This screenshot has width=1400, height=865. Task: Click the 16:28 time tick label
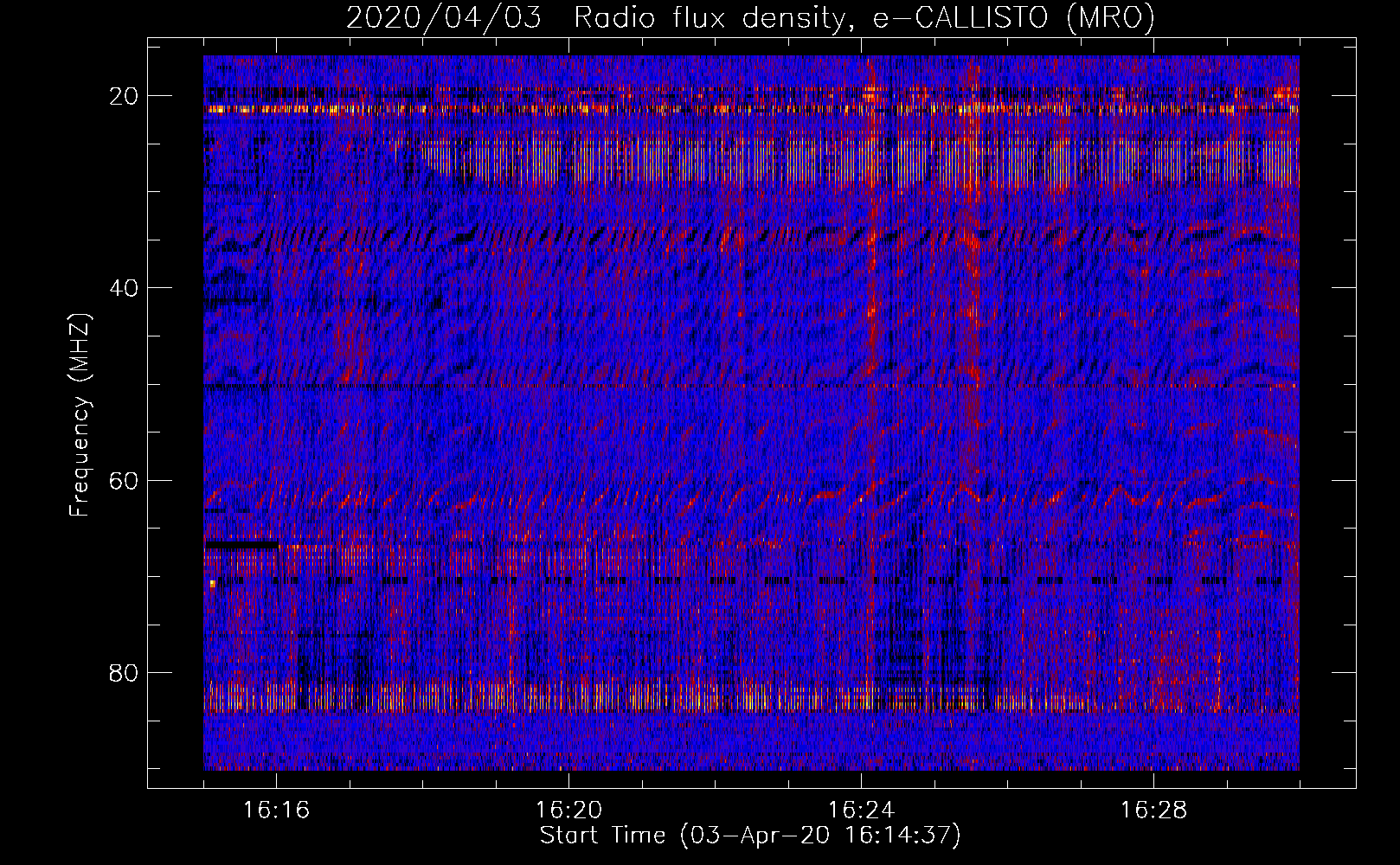1153,810
